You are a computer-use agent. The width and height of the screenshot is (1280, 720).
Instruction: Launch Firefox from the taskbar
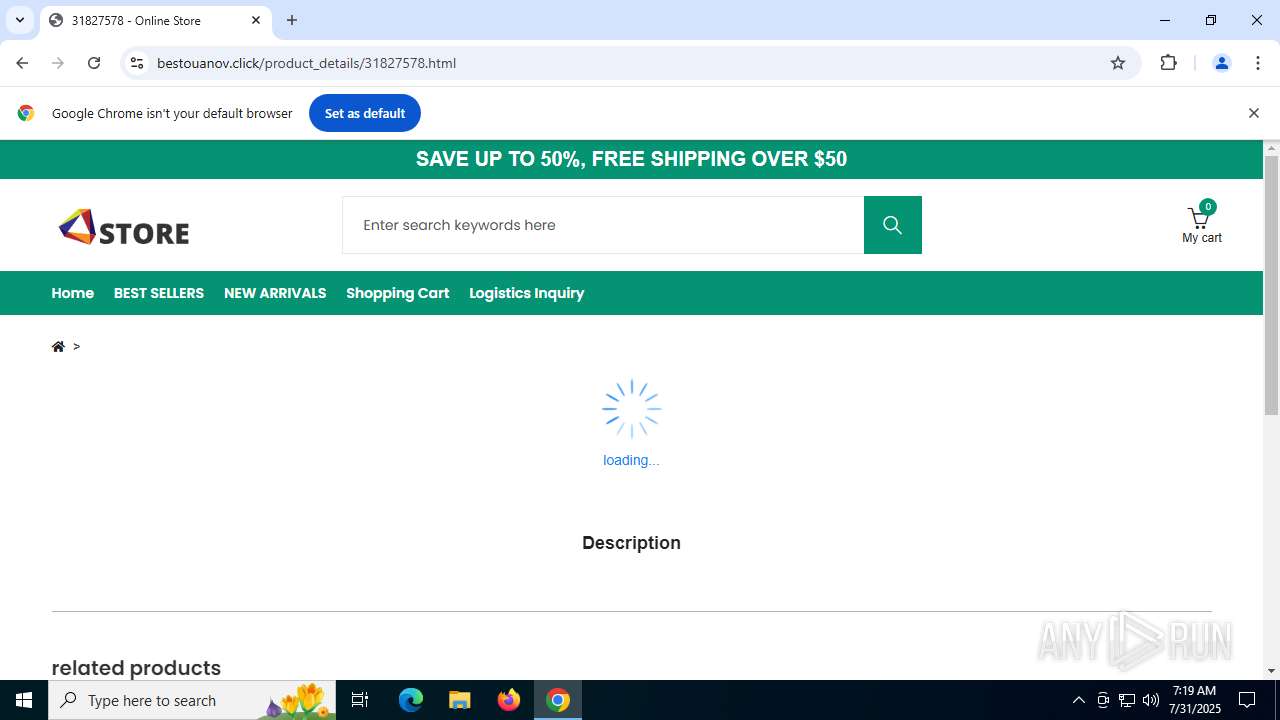point(509,700)
